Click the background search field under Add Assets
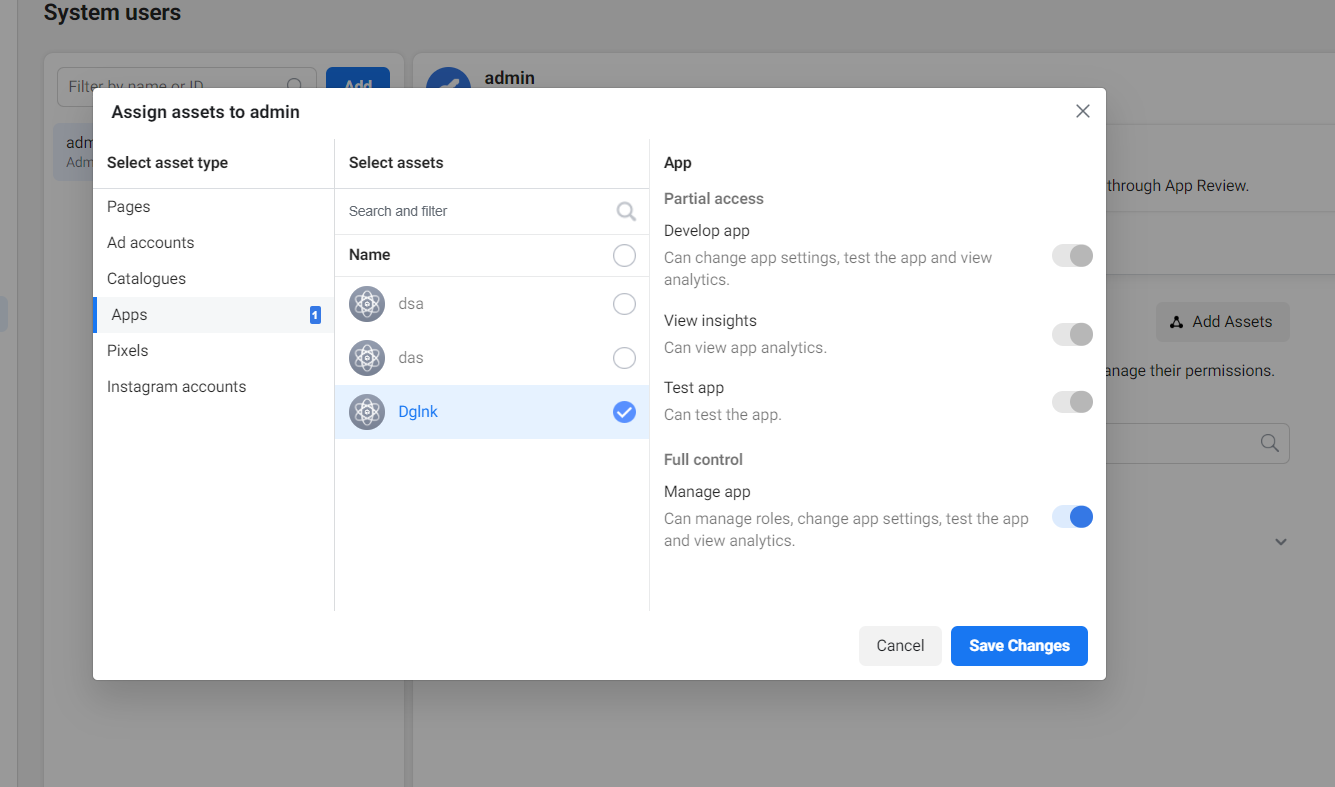Viewport: 1335px width, 787px height. point(1197,443)
